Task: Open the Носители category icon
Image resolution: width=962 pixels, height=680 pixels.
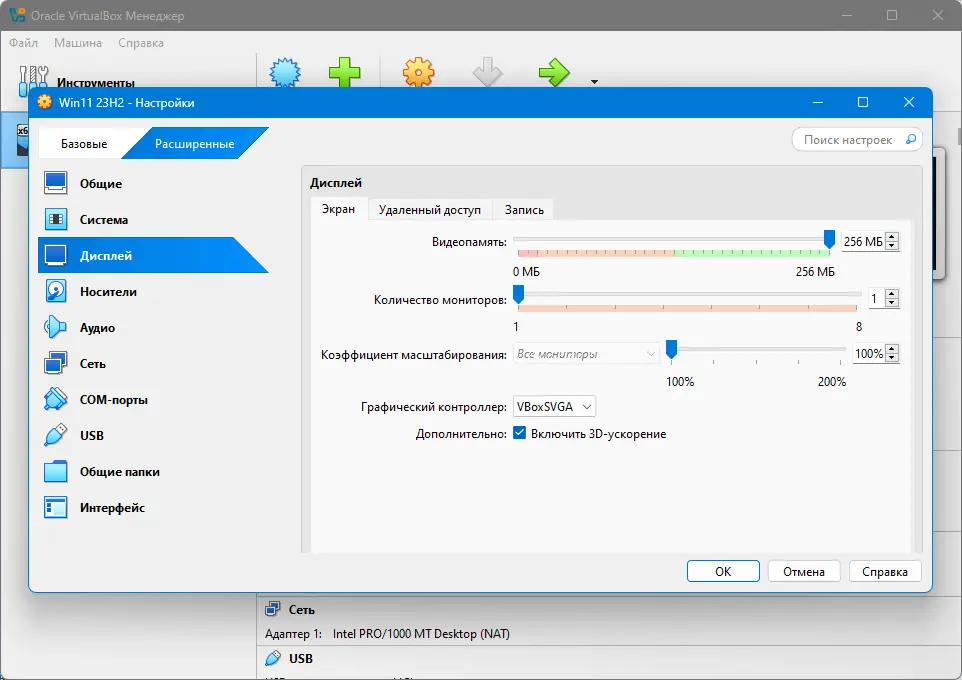Action: pyautogui.click(x=55, y=292)
